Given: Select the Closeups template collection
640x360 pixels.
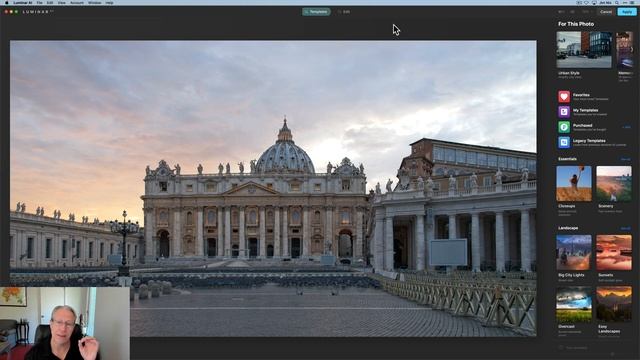Looking at the screenshot, I should 574,183.
